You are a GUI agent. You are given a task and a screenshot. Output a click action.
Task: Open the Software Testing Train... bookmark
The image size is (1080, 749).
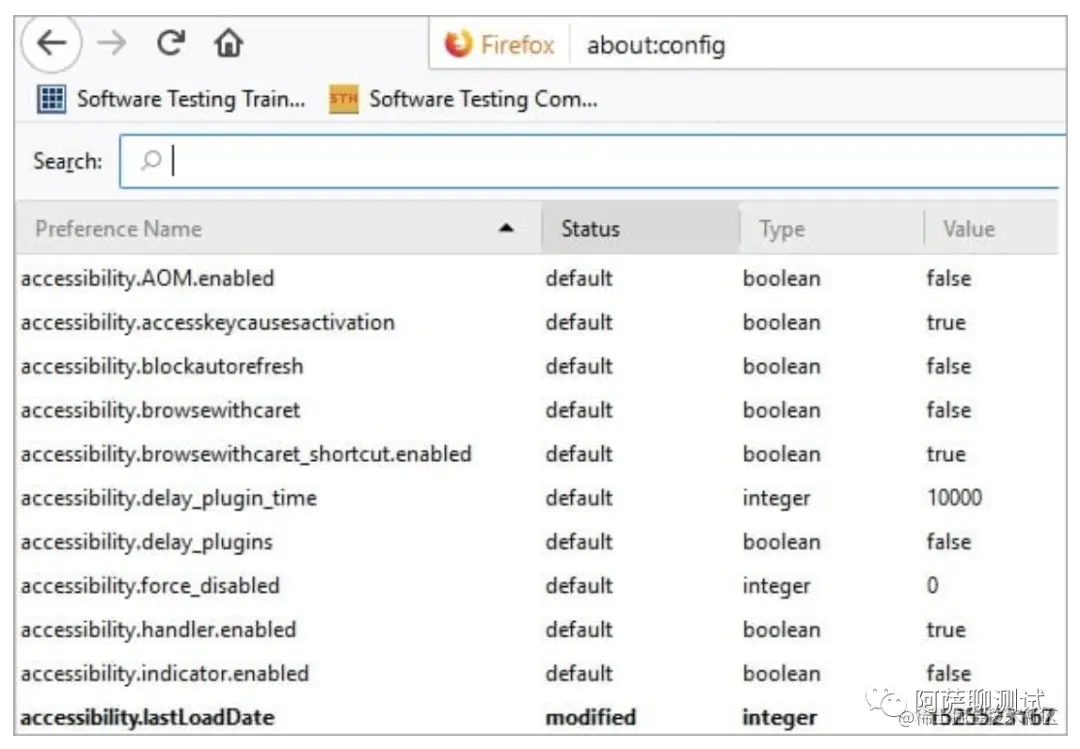171,99
